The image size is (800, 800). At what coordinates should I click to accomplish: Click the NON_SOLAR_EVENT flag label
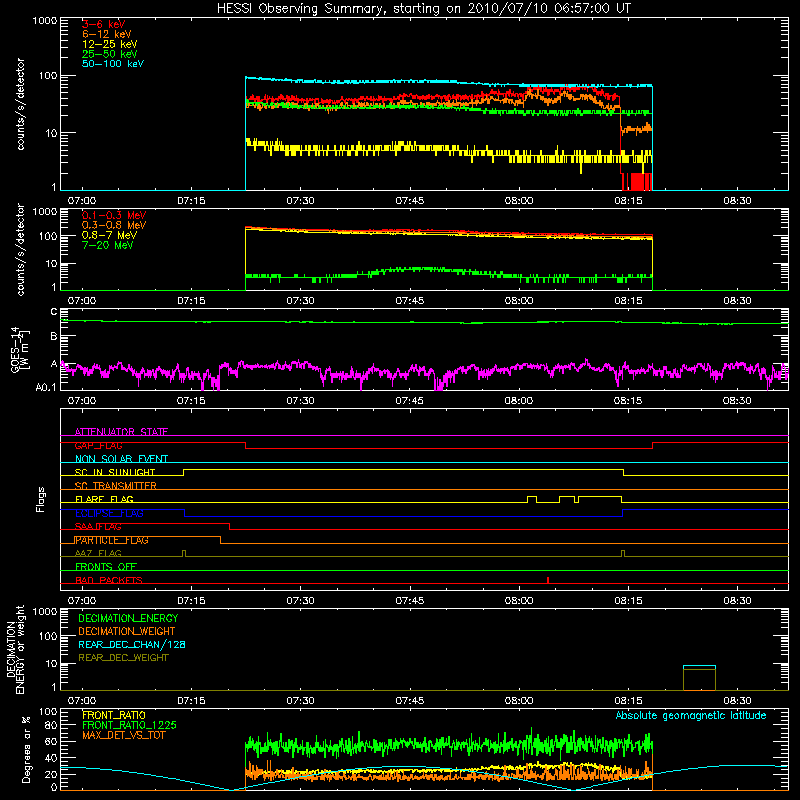(121, 459)
